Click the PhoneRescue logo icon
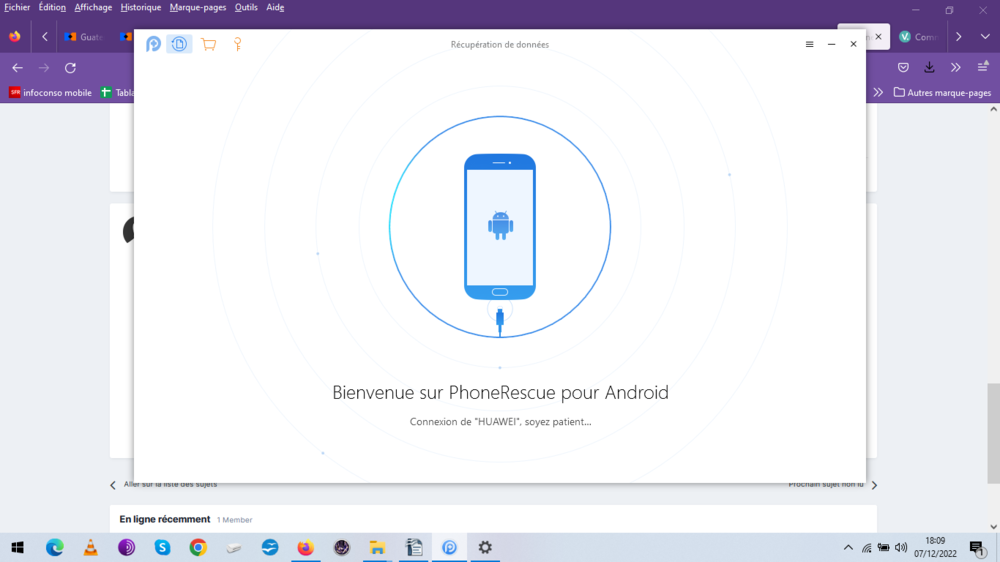Screen dimensions: 1000x562 tap(153, 44)
